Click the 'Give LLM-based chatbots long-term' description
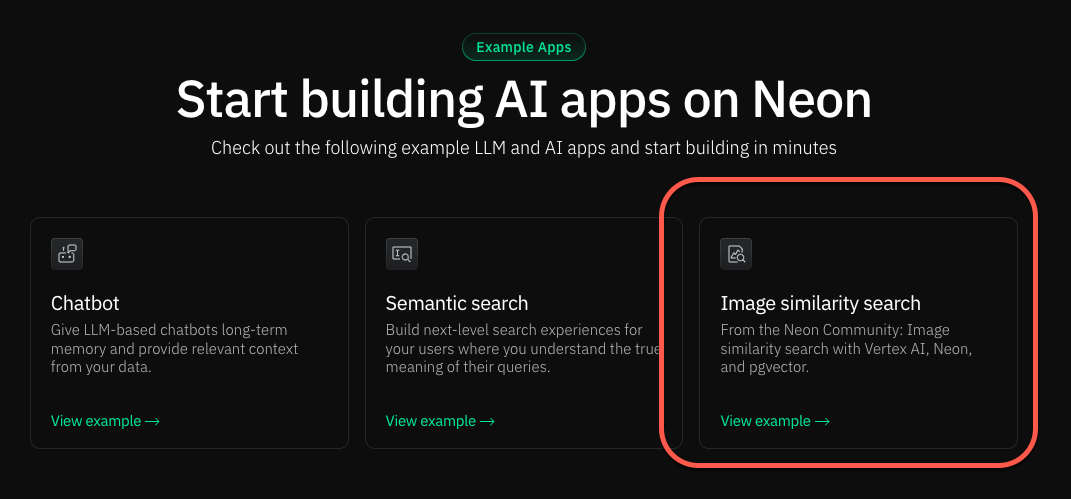Screen dimensions: 1071x499 [x=174, y=349]
